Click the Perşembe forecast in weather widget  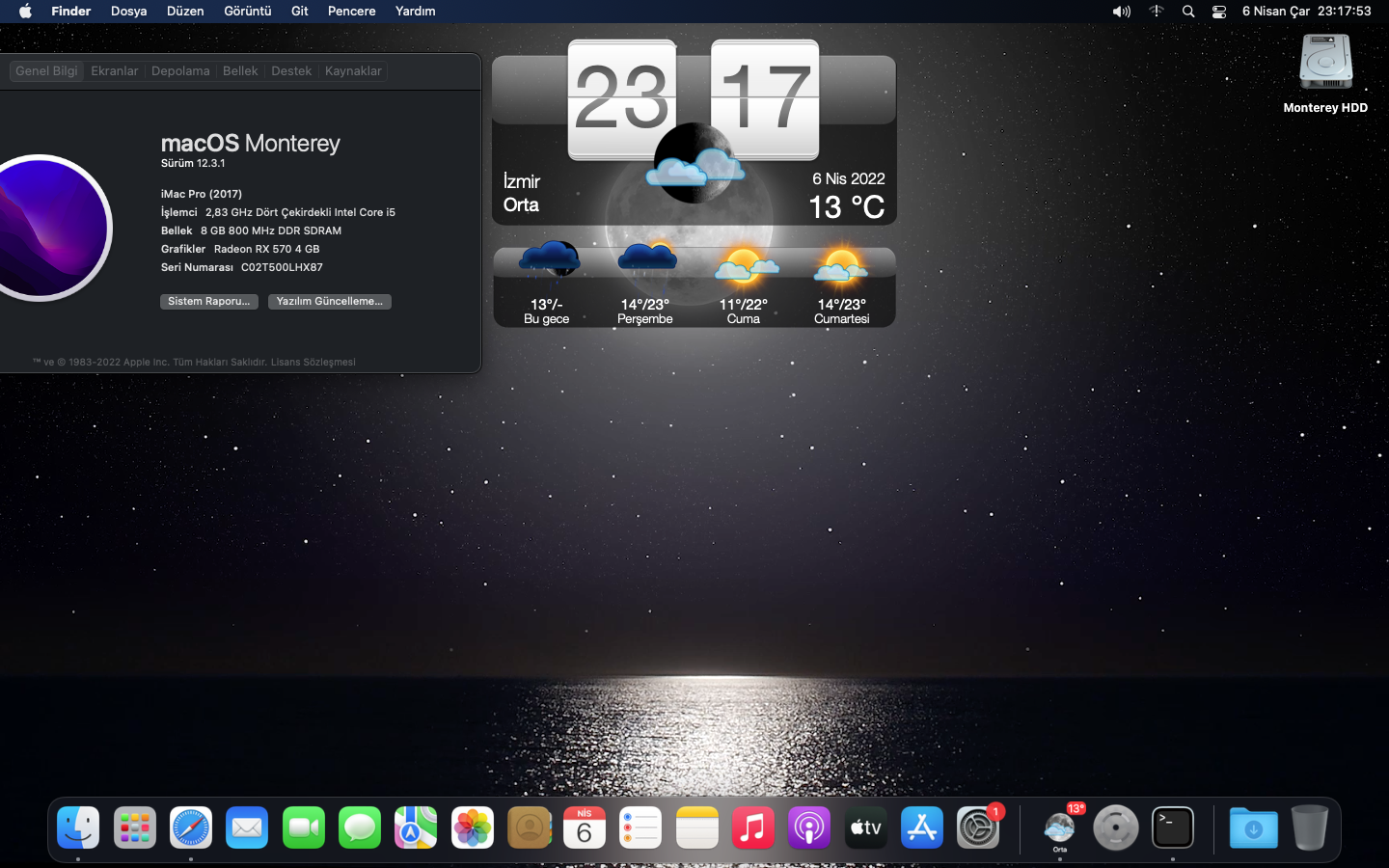(645, 286)
